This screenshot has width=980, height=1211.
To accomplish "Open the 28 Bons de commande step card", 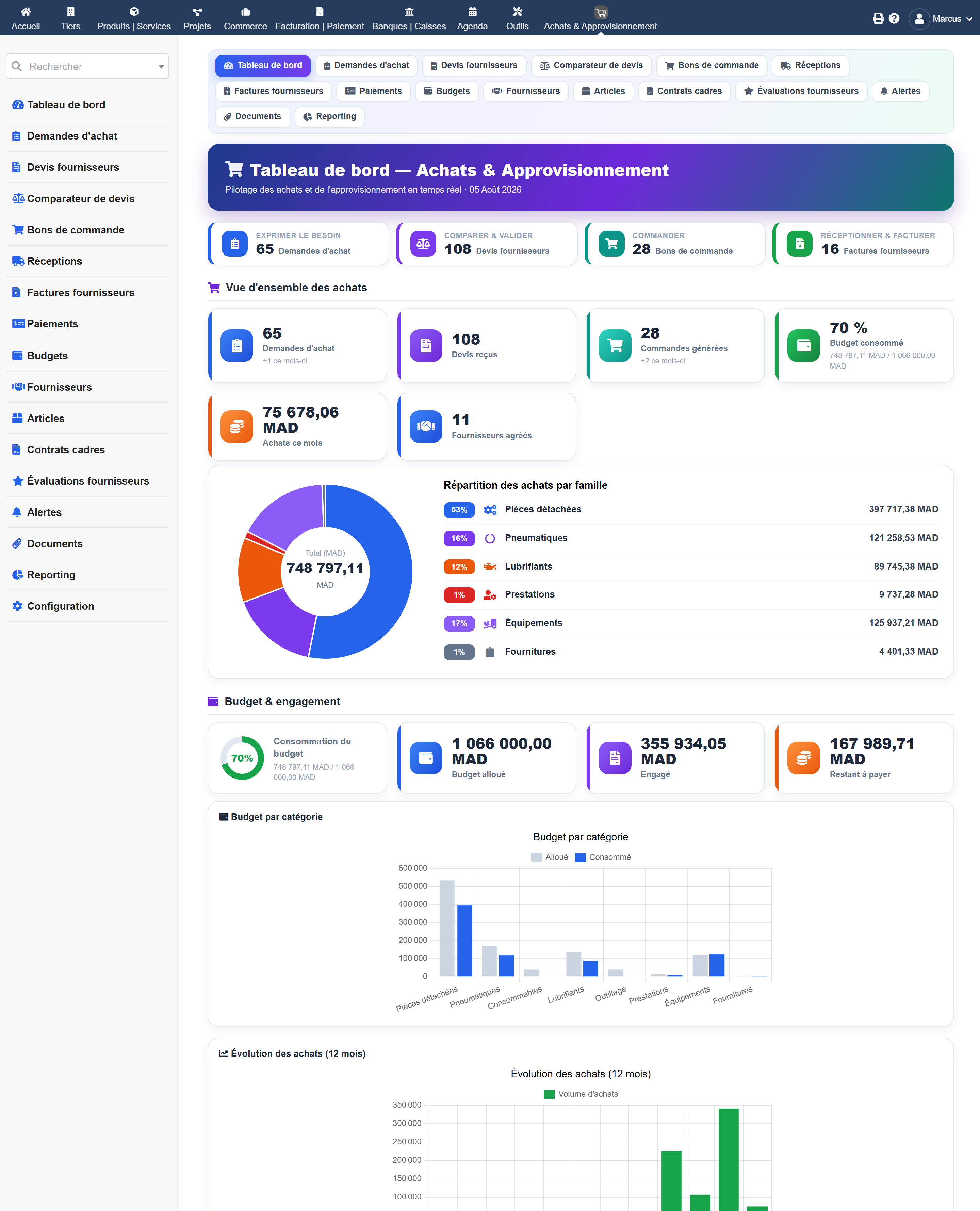I will (x=674, y=243).
